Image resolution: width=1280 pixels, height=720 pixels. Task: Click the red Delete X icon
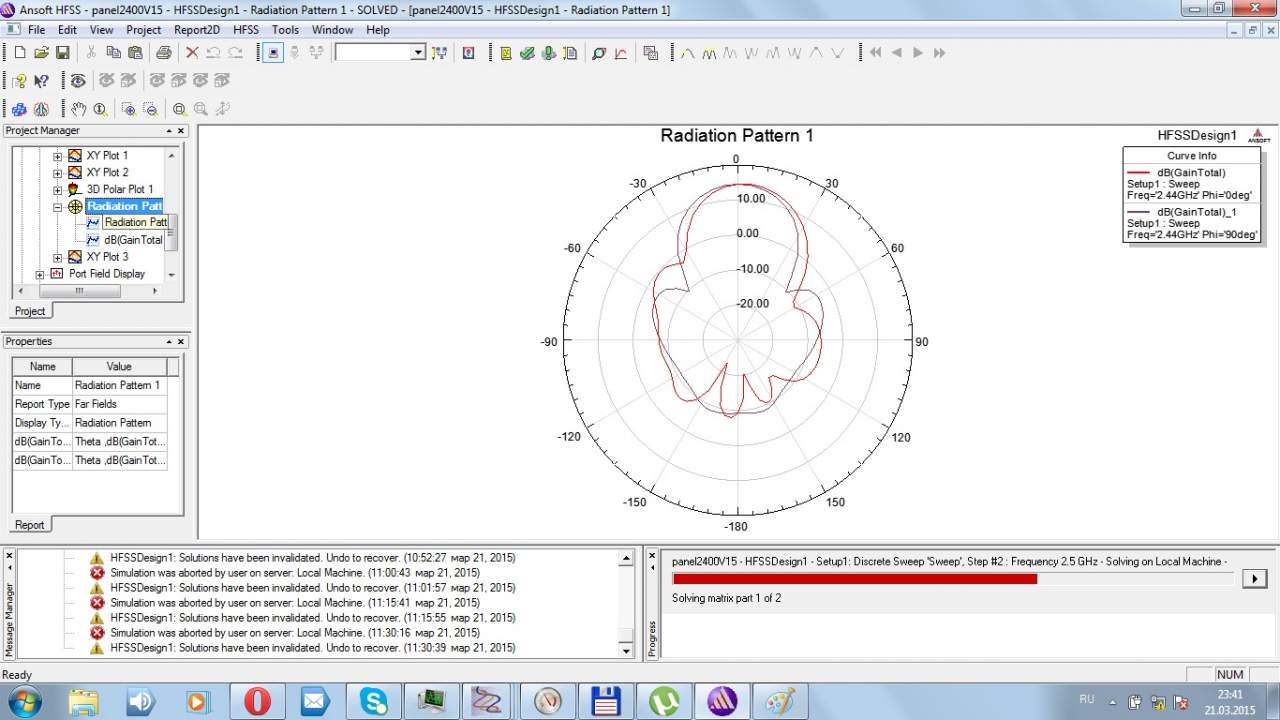192,53
